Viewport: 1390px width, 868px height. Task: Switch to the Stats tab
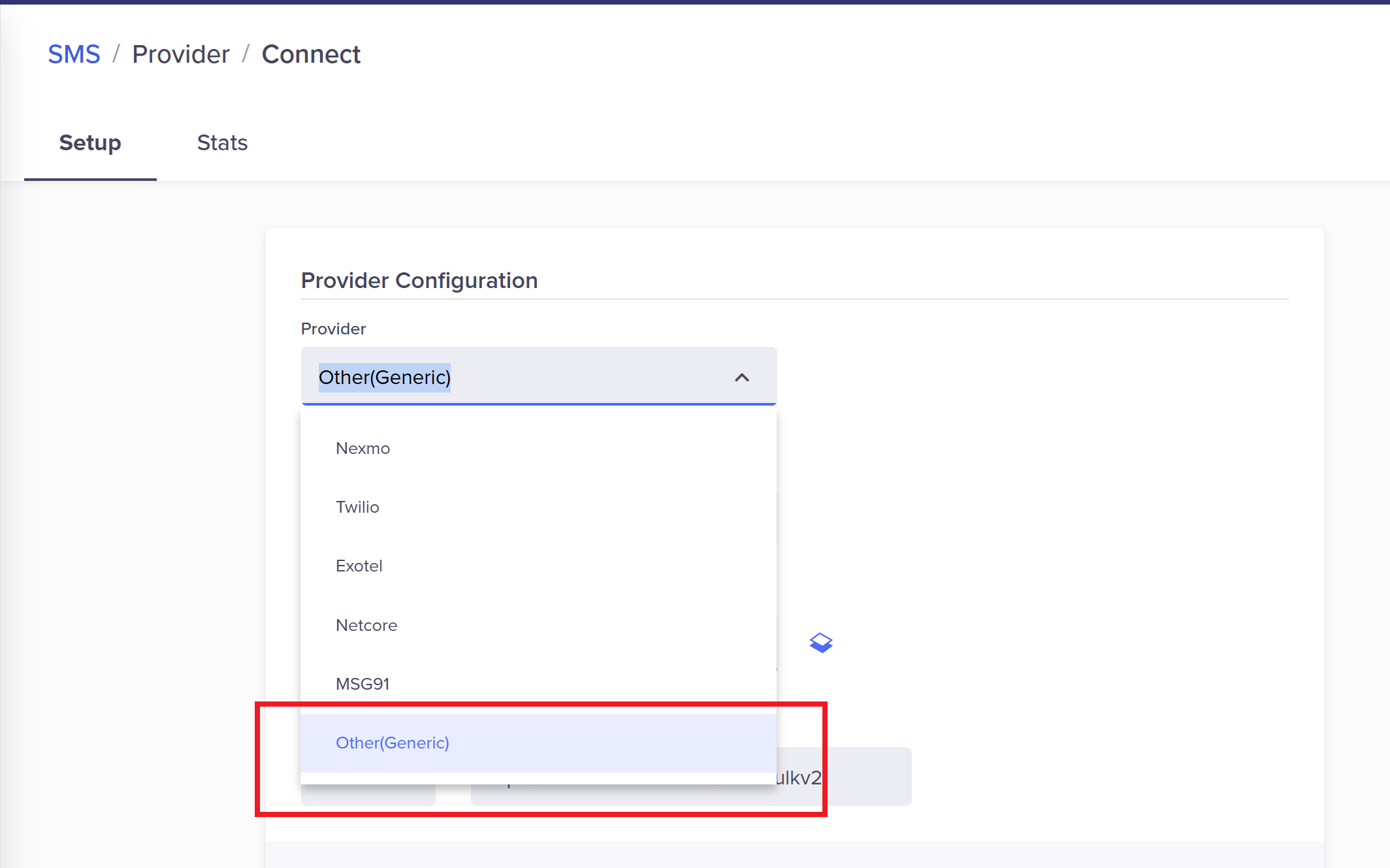[222, 142]
